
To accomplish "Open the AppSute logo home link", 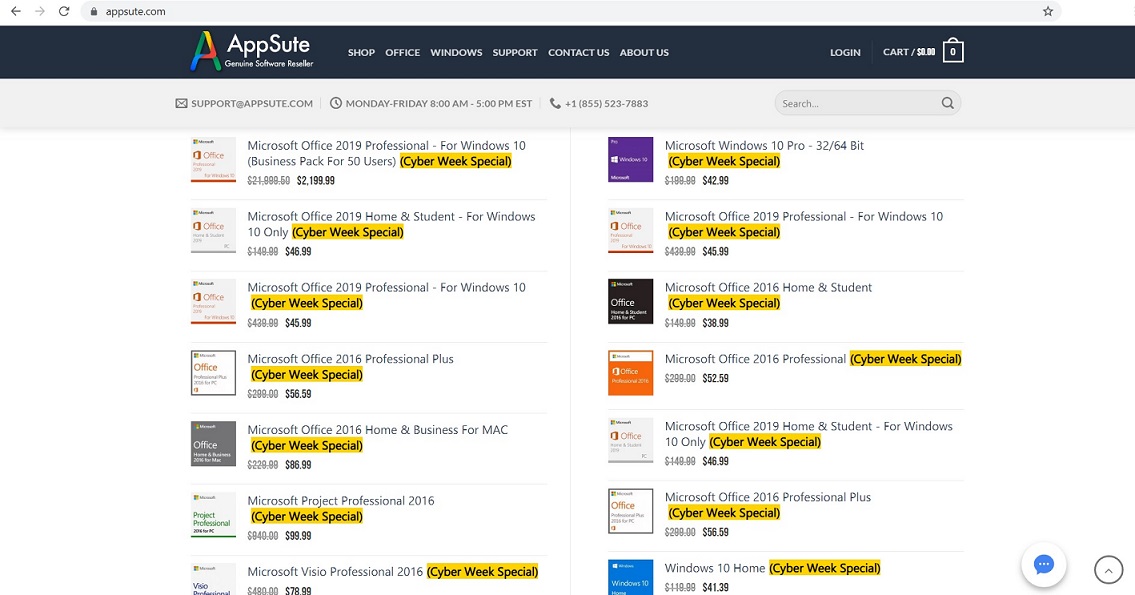I will pos(251,51).
